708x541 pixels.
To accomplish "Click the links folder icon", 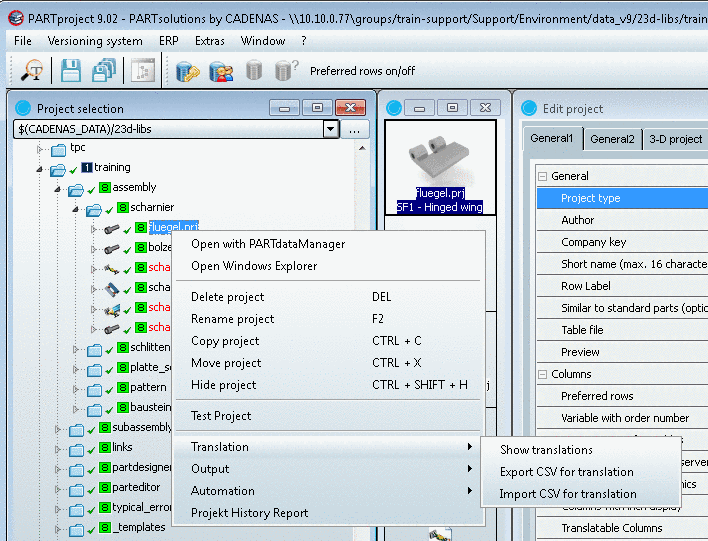I will pos(76,449).
